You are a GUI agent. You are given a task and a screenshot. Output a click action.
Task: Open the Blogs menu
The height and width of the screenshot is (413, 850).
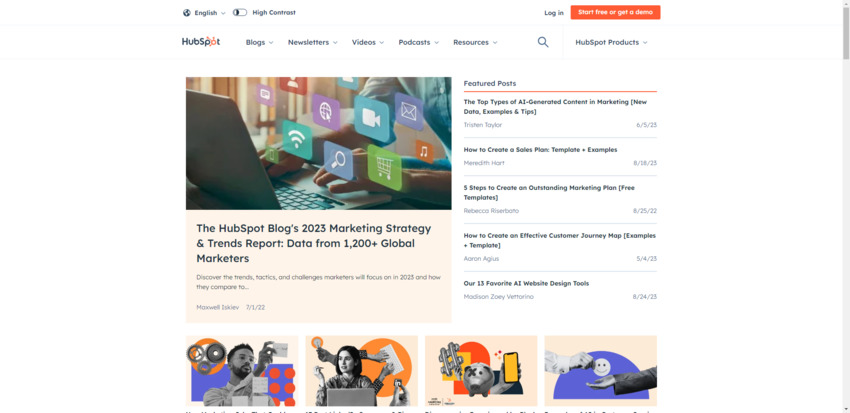click(259, 42)
